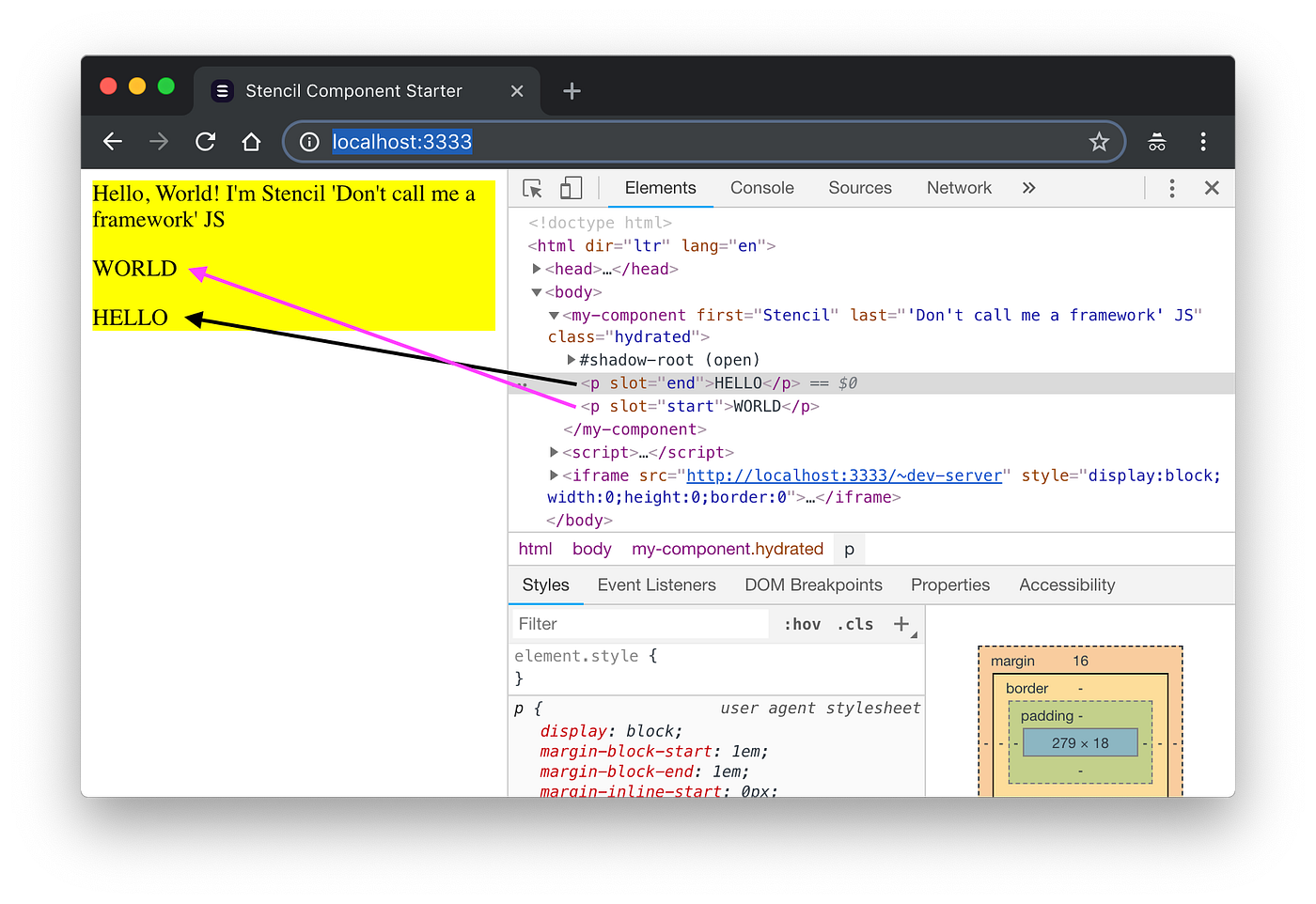Collapse the my-component element
The image size is (1316, 904).
pos(555,316)
